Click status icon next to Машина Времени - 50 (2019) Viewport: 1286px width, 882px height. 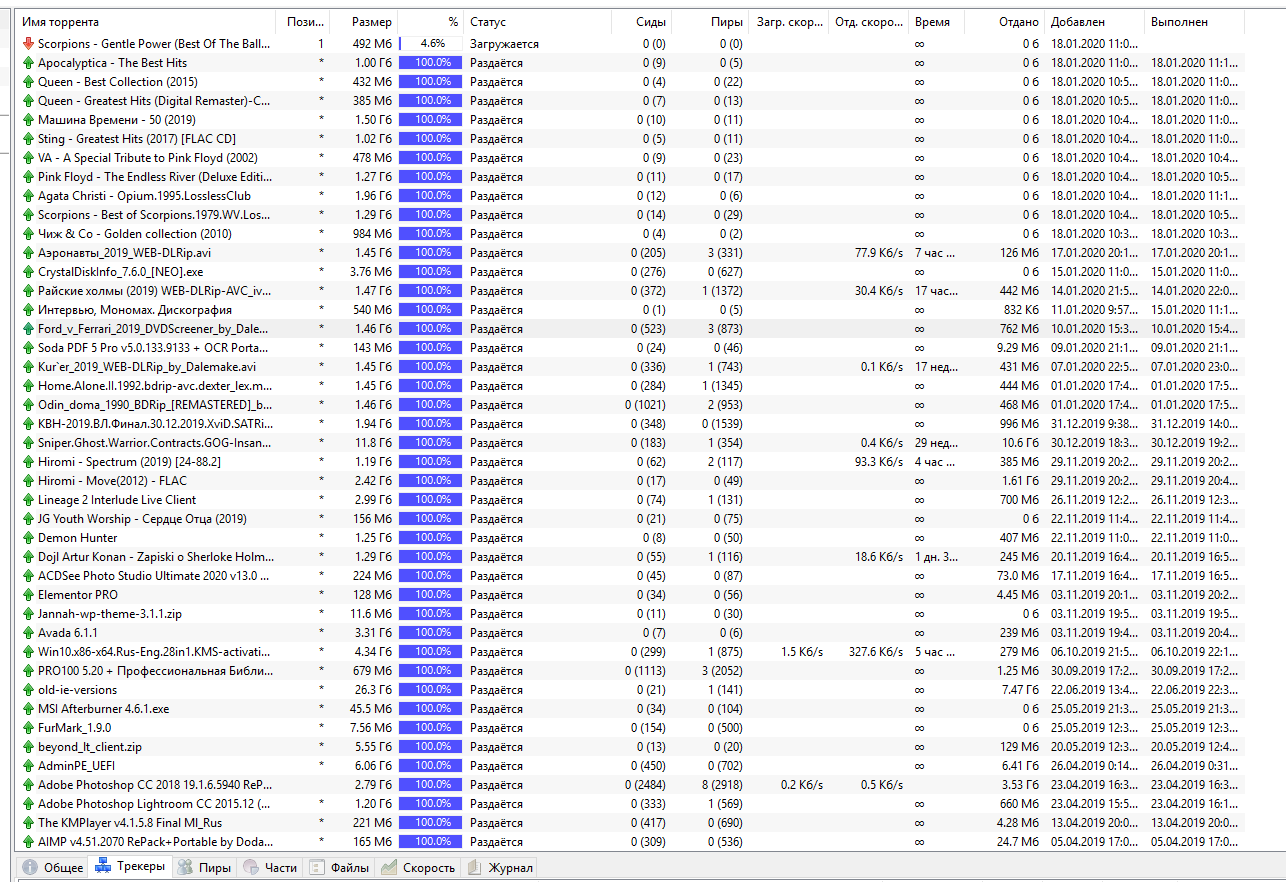click(28, 120)
